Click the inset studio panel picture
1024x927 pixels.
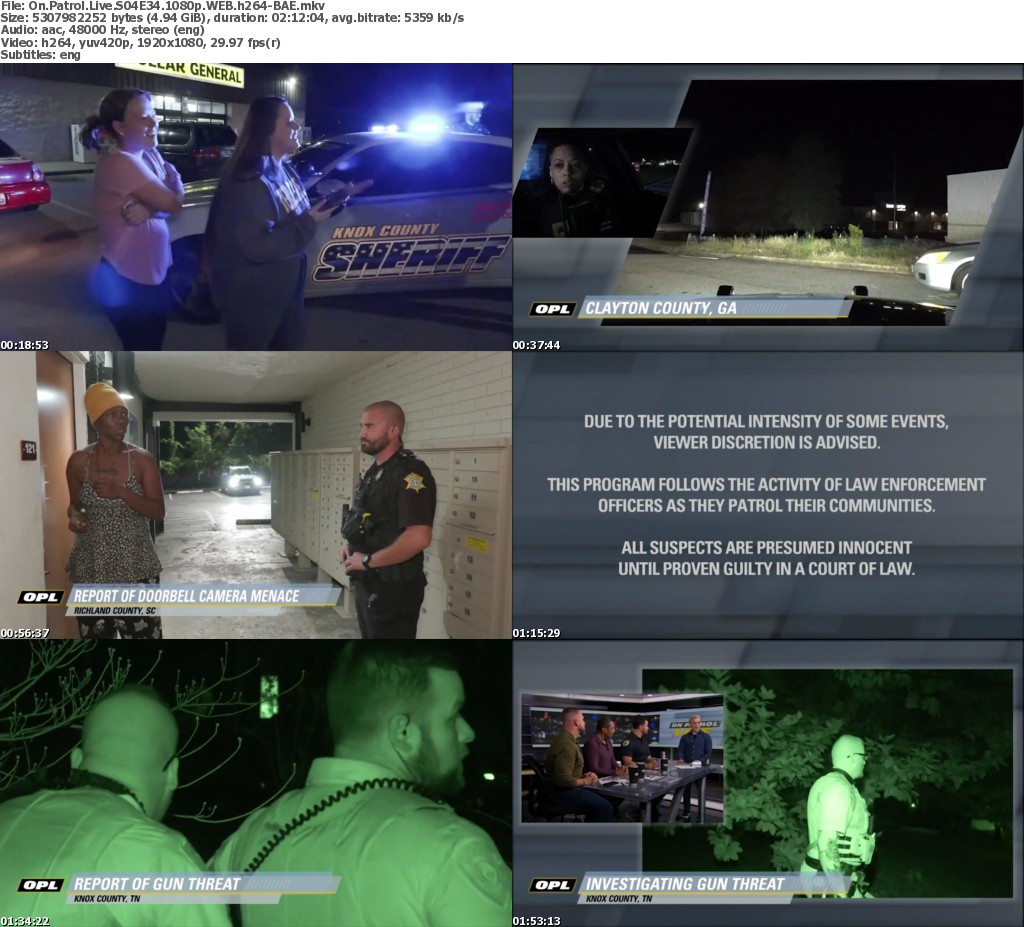click(x=621, y=757)
